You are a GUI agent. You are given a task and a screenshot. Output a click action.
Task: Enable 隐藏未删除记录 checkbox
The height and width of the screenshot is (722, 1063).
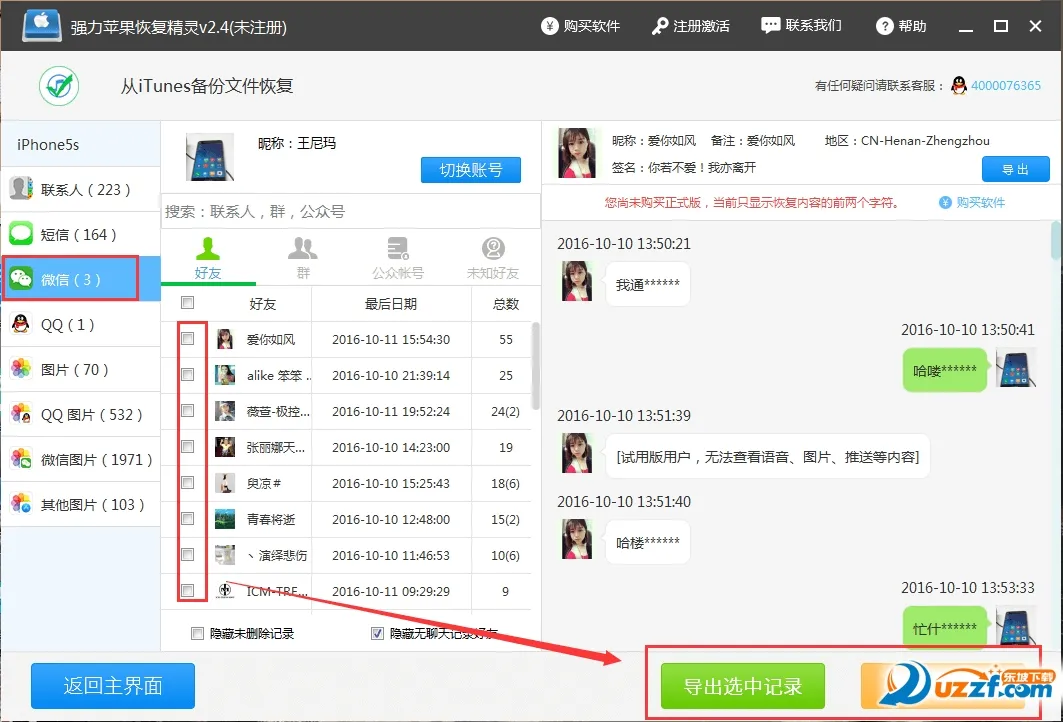click(197, 633)
